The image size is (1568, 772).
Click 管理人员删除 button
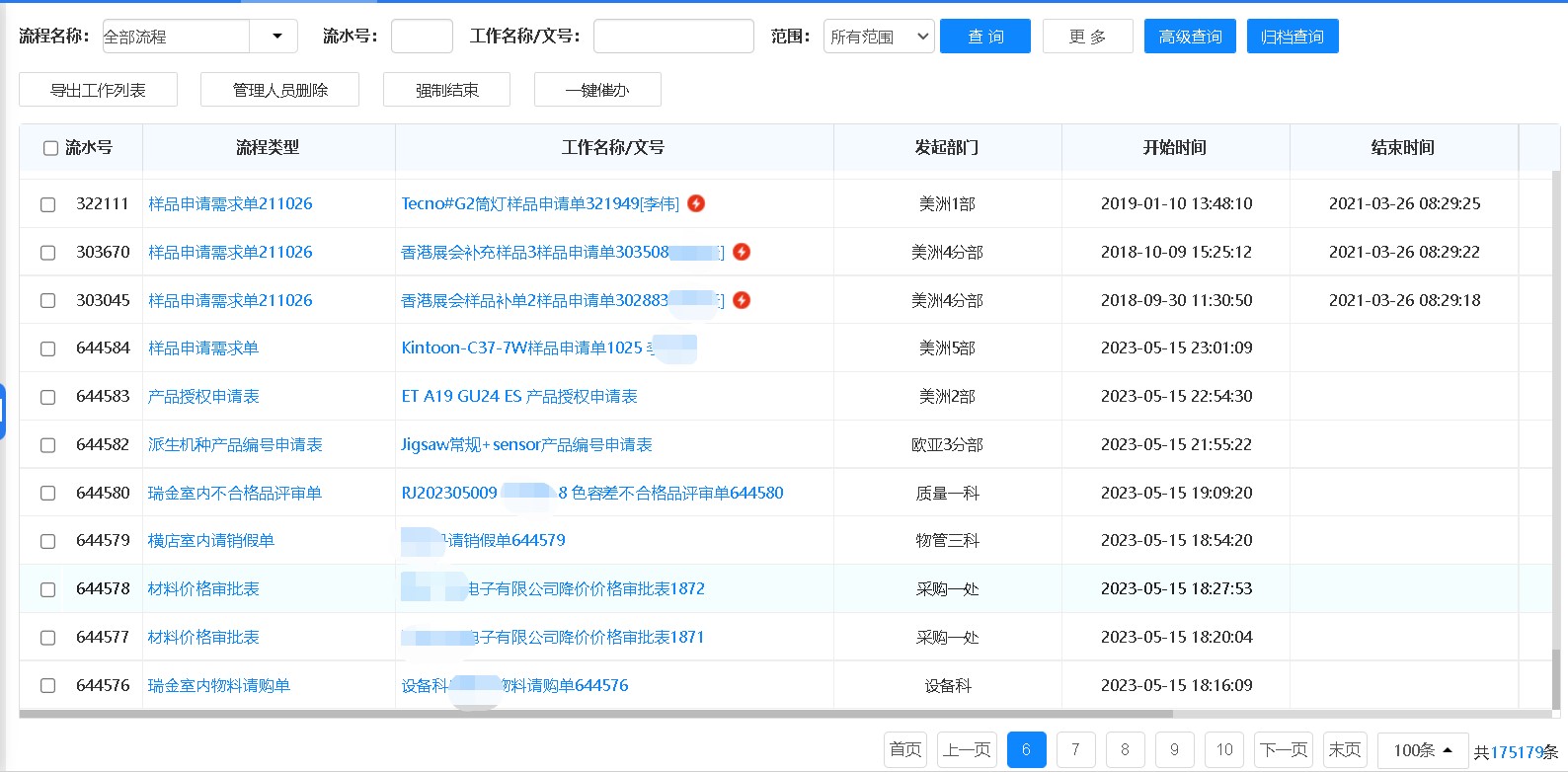pyautogui.click(x=279, y=90)
